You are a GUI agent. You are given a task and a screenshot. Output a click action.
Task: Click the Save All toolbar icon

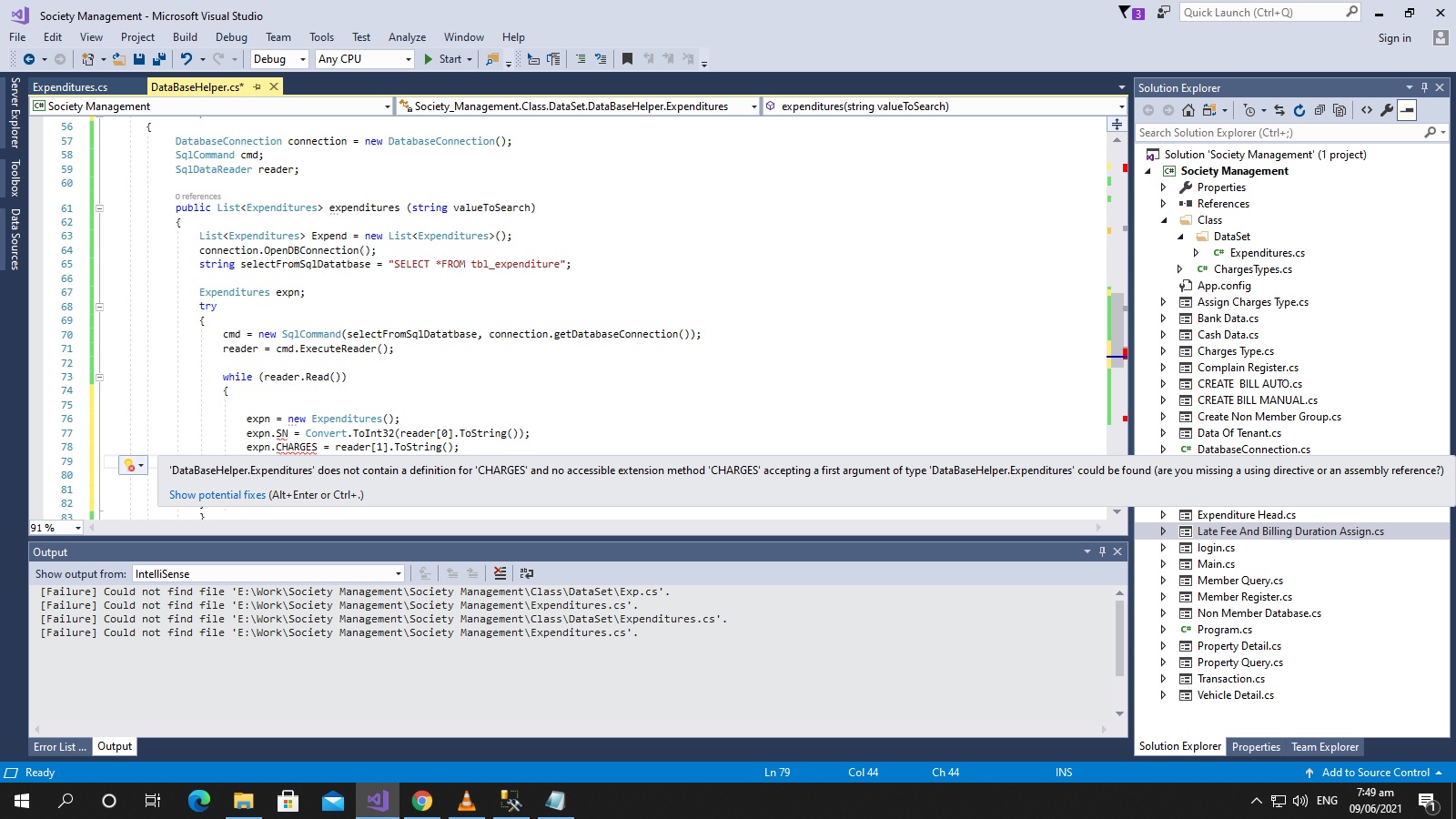[158, 59]
